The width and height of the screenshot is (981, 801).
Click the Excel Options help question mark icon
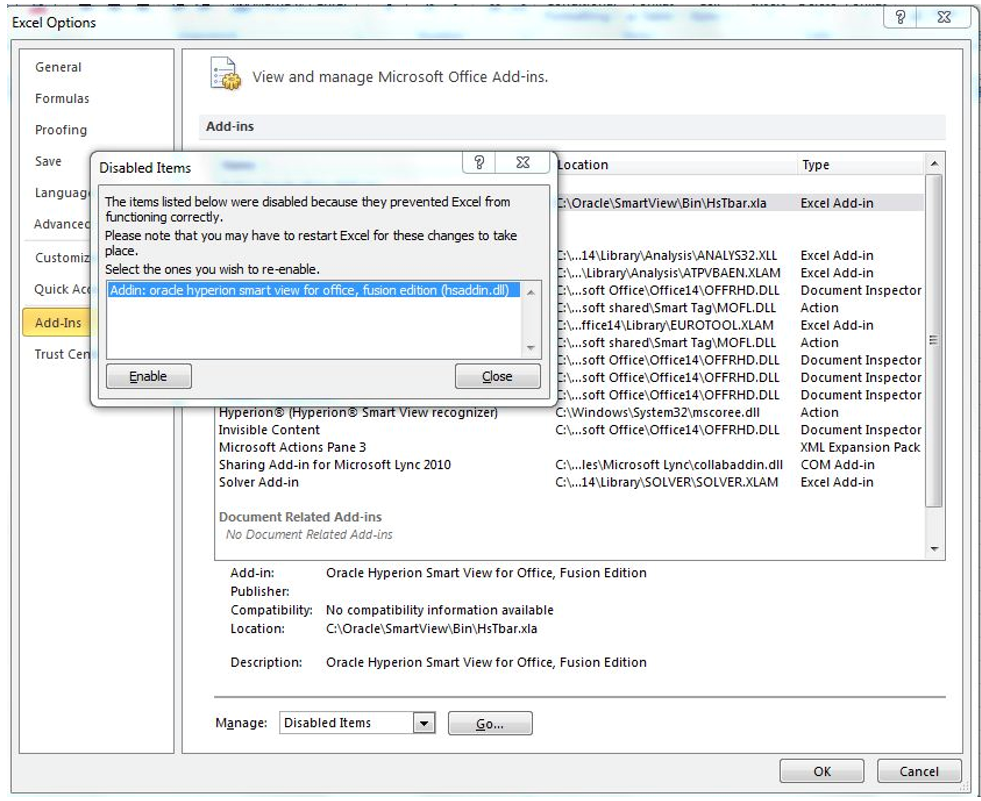tap(900, 17)
